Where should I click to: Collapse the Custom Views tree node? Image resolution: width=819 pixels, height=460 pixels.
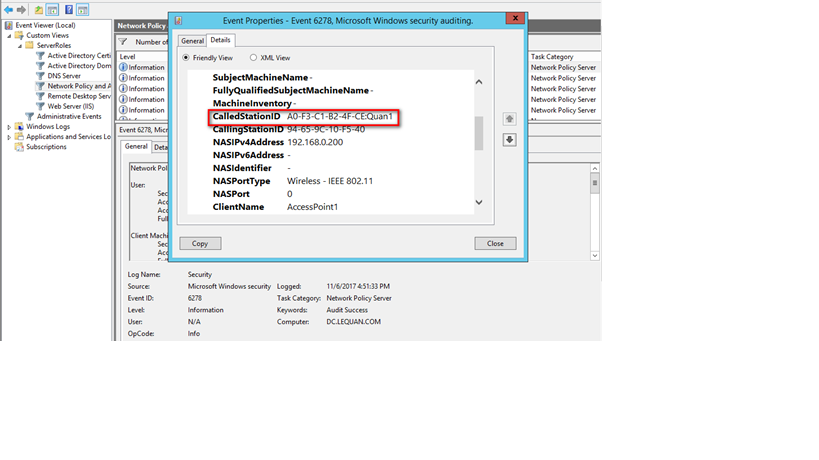pos(9,35)
